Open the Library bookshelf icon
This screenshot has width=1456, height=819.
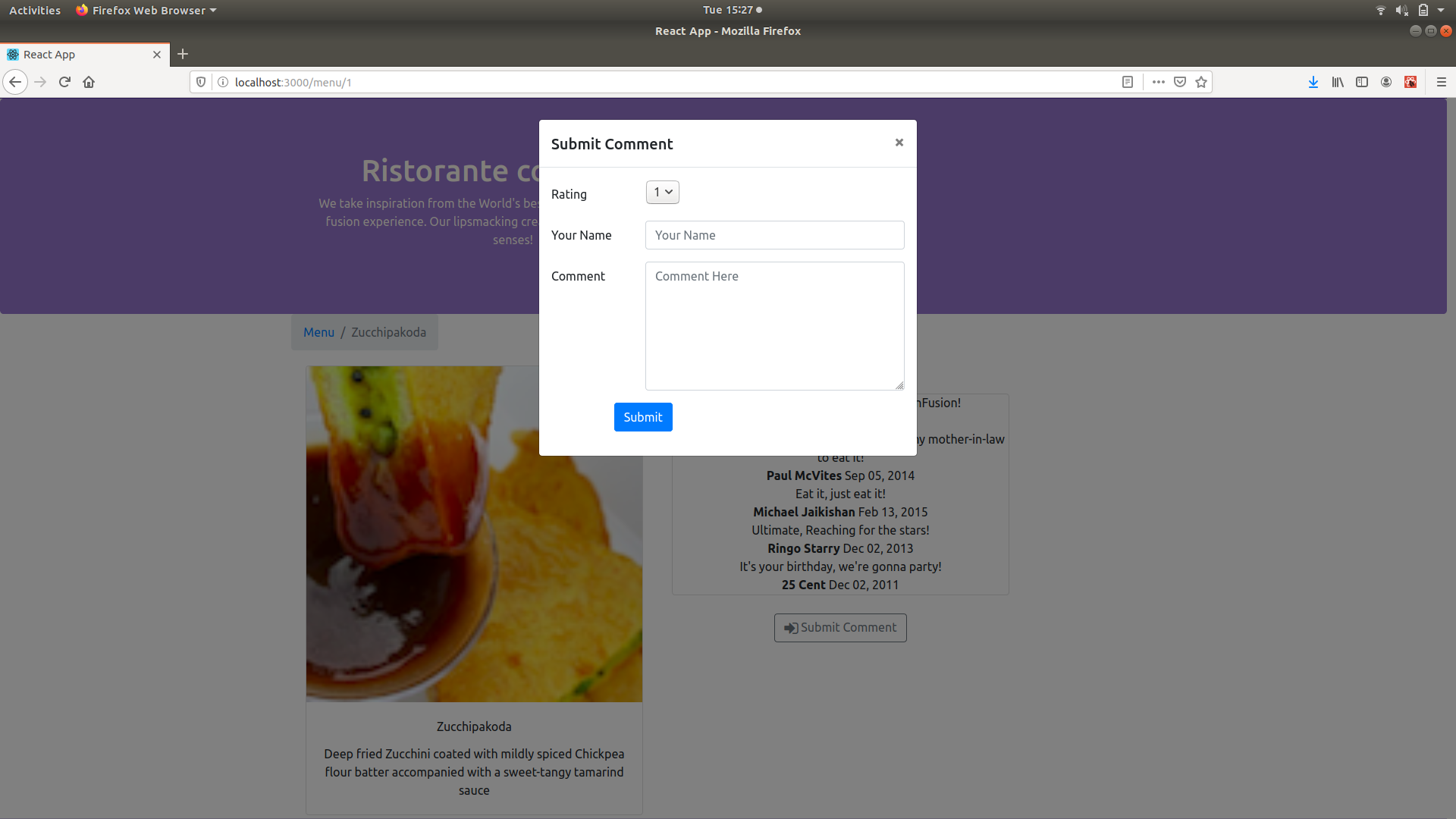coord(1338,82)
